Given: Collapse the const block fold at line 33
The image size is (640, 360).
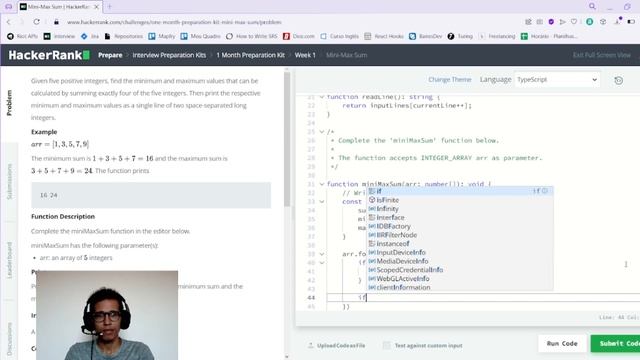Looking at the screenshot, I should 322,202.
